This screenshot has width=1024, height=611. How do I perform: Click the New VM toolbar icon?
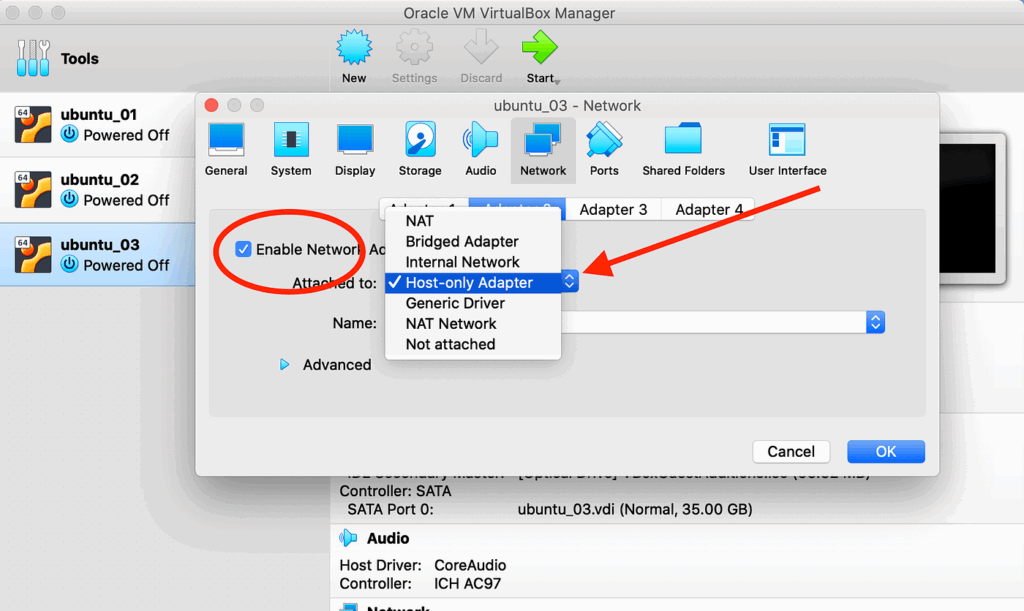(354, 48)
